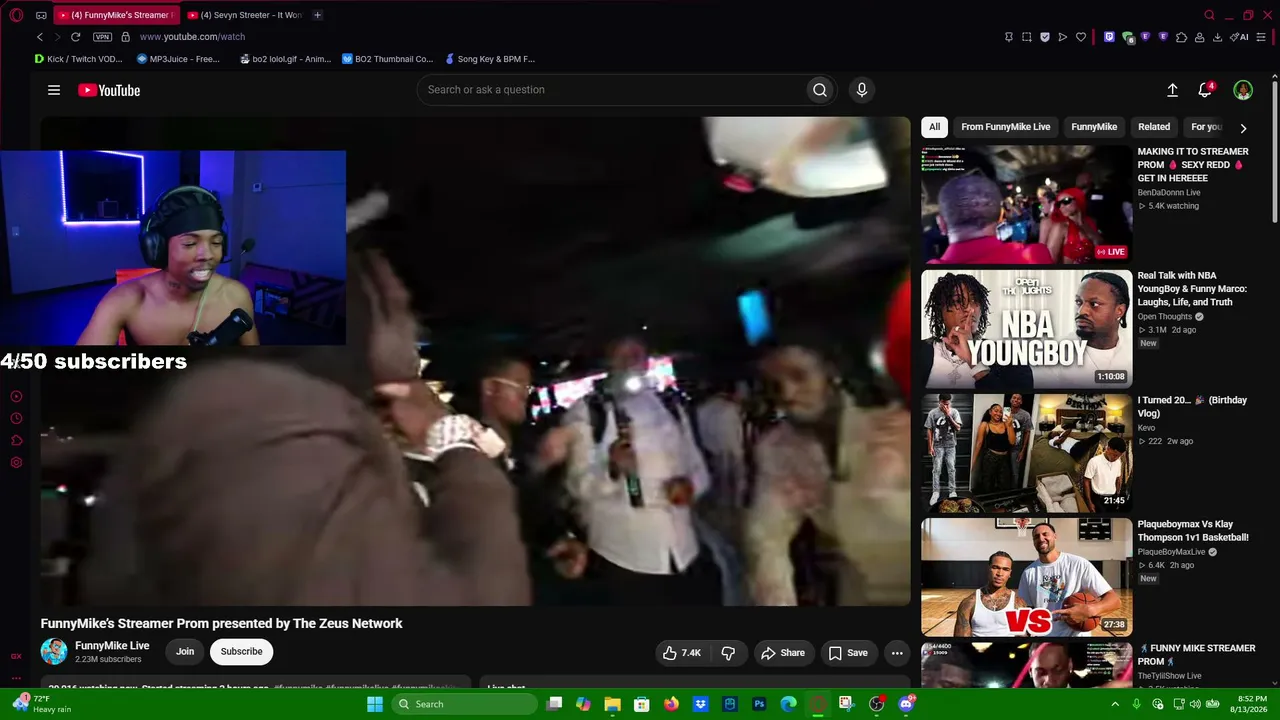Open Opera AI assistant button
Image resolution: width=1280 pixels, height=720 pixels.
[x=1240, y=37]
